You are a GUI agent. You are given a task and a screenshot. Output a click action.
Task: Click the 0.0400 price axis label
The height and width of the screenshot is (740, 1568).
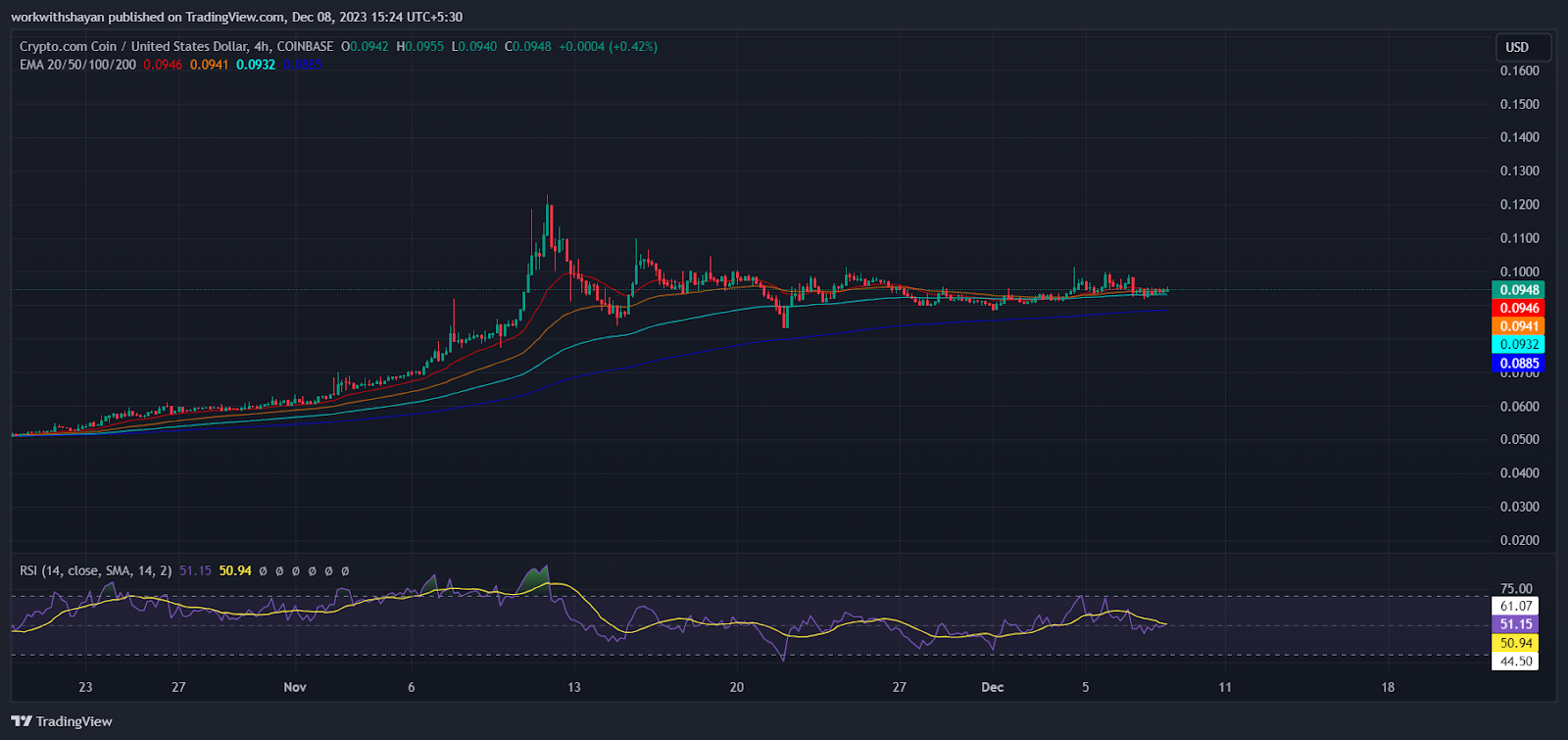[x=1519, y=472]
